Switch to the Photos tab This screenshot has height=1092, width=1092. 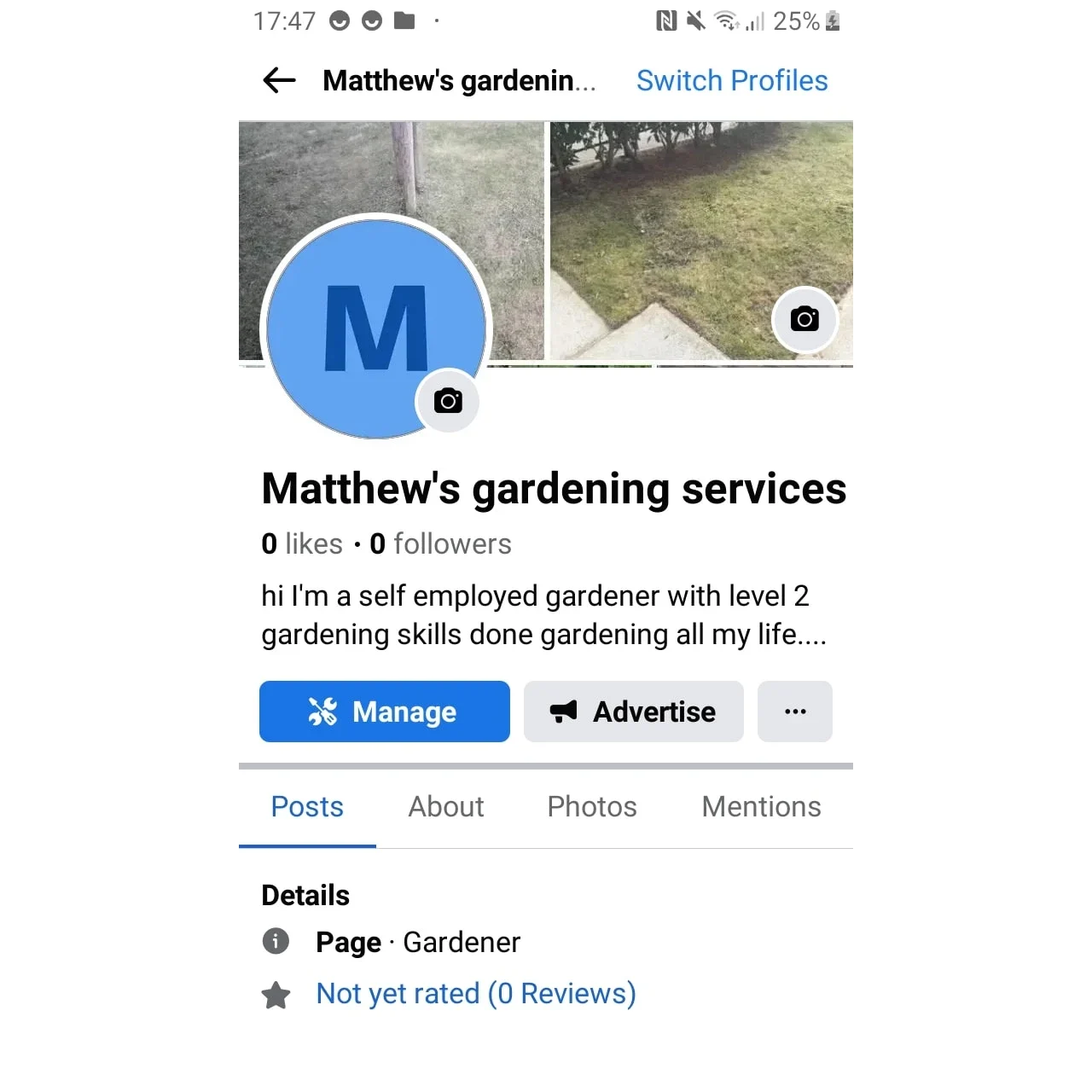592,806
